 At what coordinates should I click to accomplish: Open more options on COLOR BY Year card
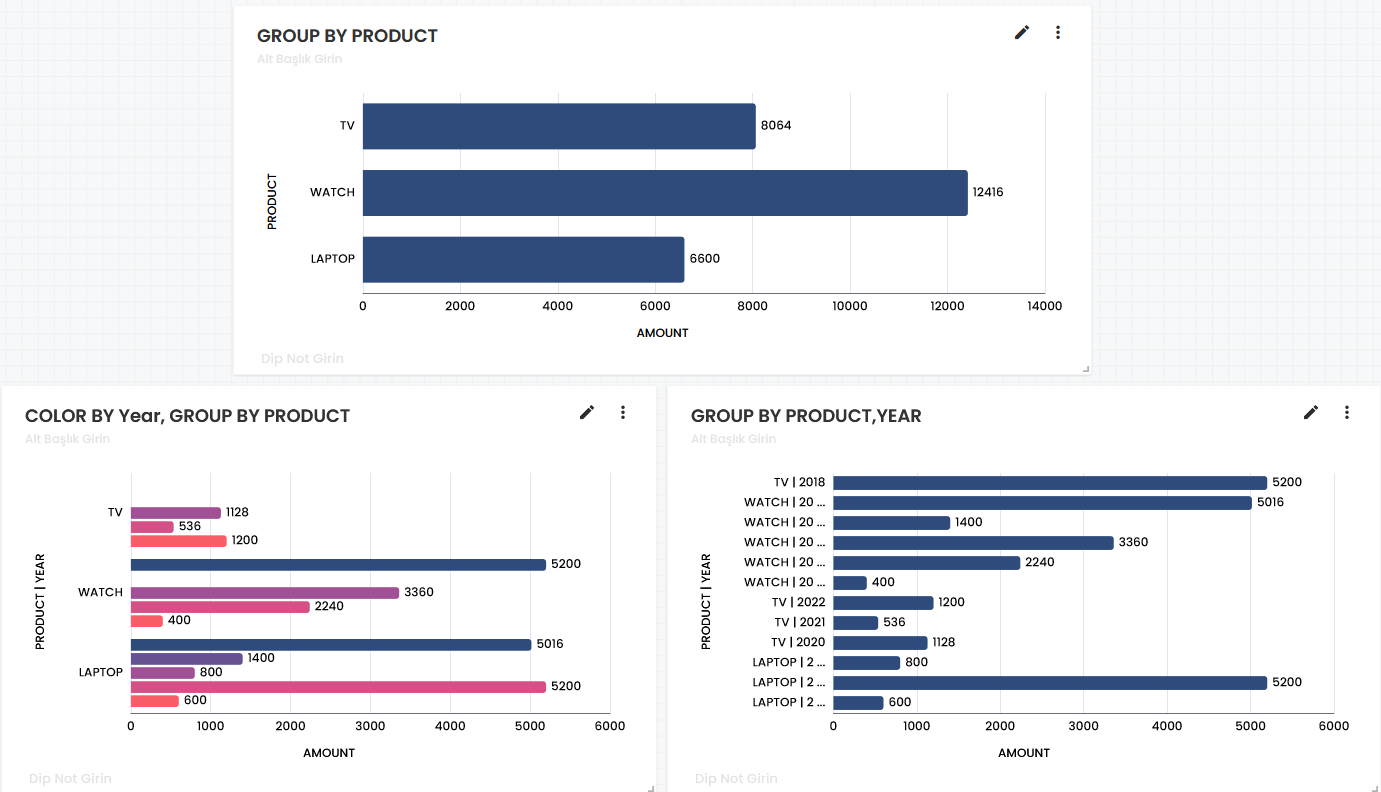tap(623, 412)
